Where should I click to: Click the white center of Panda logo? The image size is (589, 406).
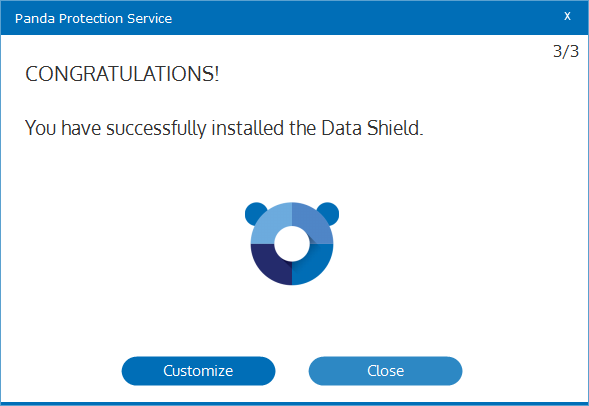292,244
